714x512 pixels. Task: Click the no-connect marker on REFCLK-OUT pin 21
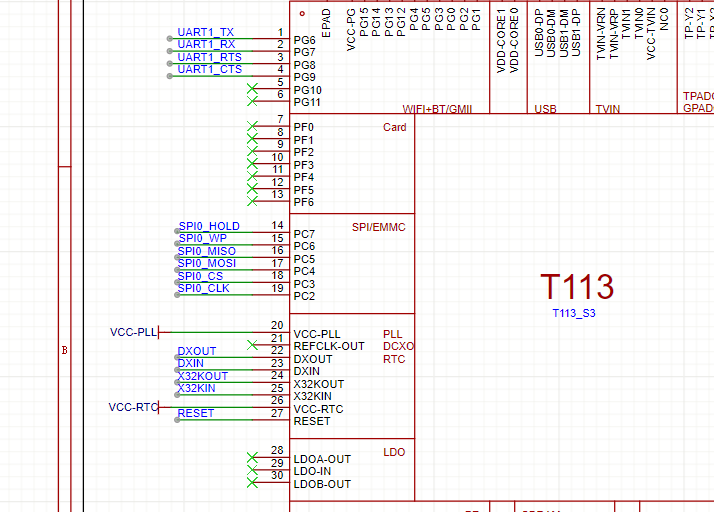point(252,345)
